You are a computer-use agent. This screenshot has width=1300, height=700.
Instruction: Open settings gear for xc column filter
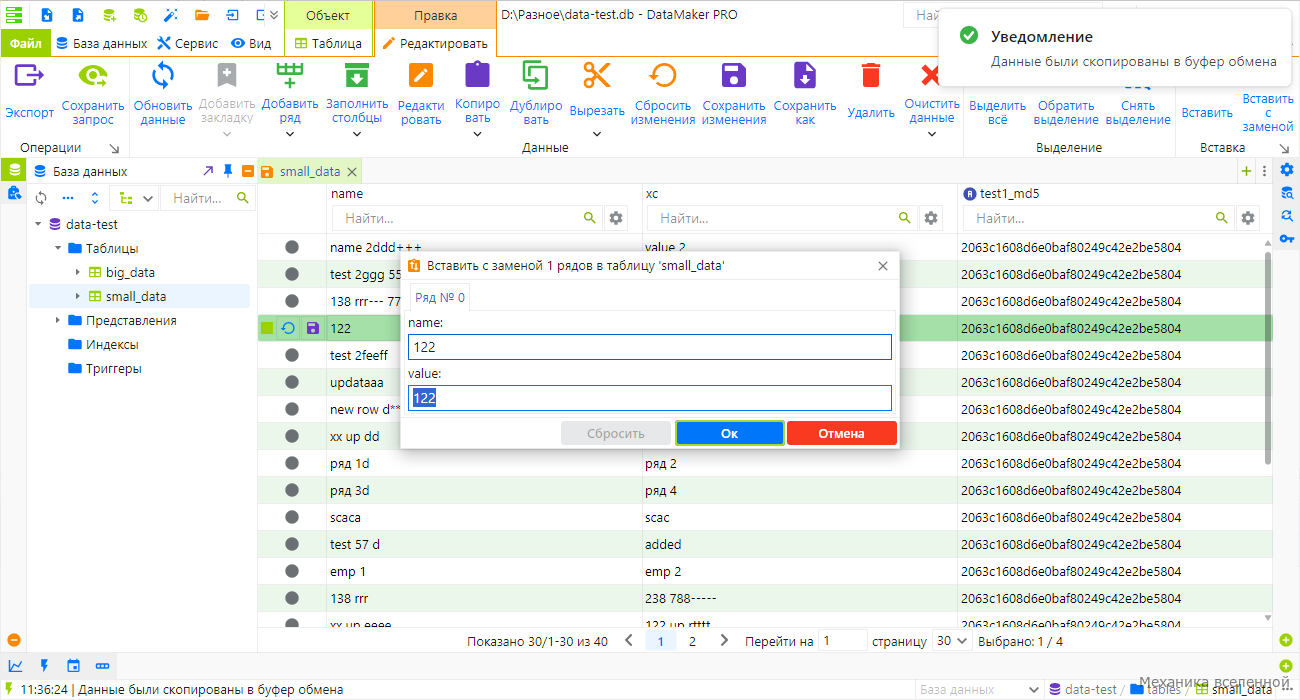(931, 218)
